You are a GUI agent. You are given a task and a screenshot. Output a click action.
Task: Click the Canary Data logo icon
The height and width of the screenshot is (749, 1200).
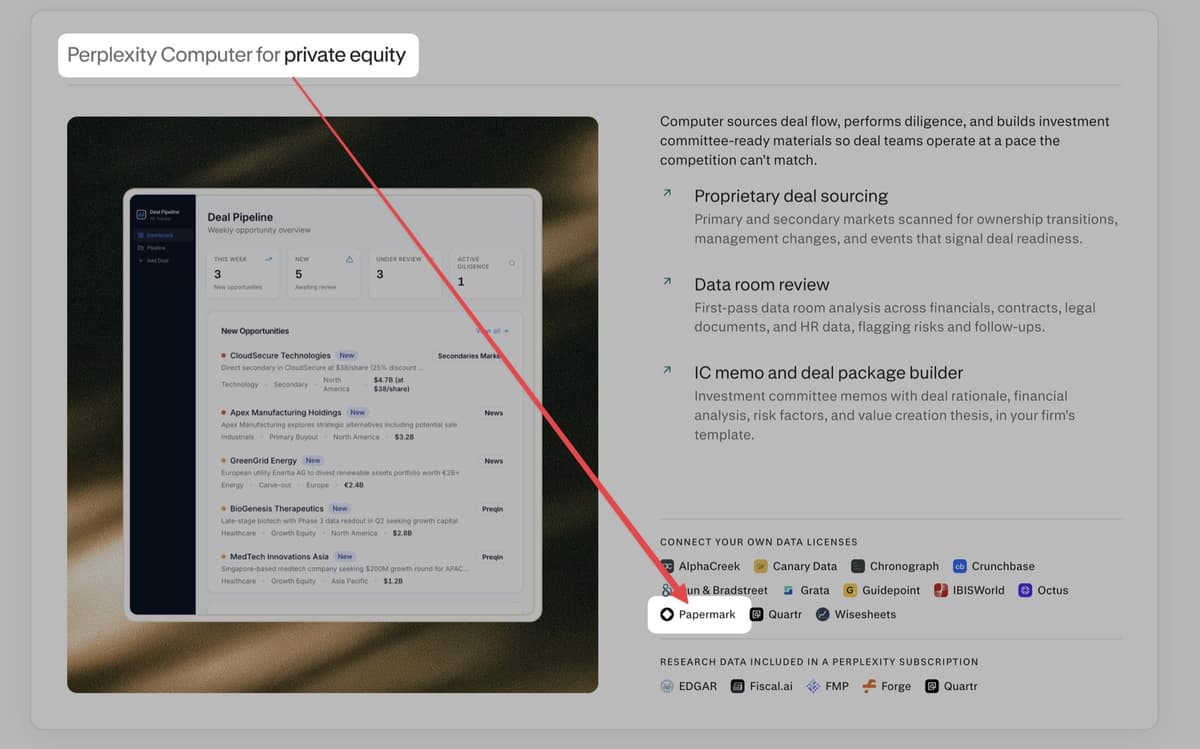(761, 566)
